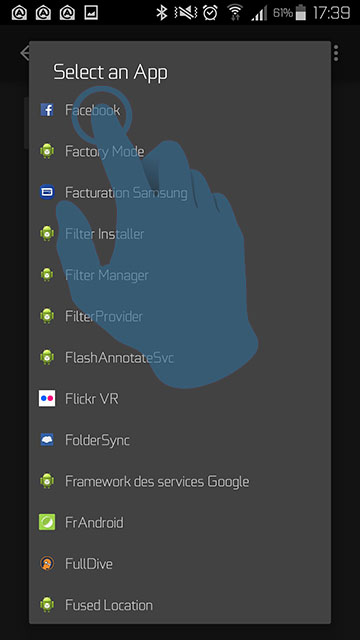The image size is (360, 640).
Task: Choose Framework des services Google
Action: point(180,481)
